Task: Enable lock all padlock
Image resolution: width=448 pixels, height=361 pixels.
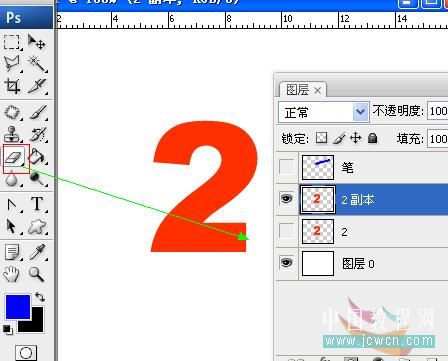Action: [x=372, y=138]
